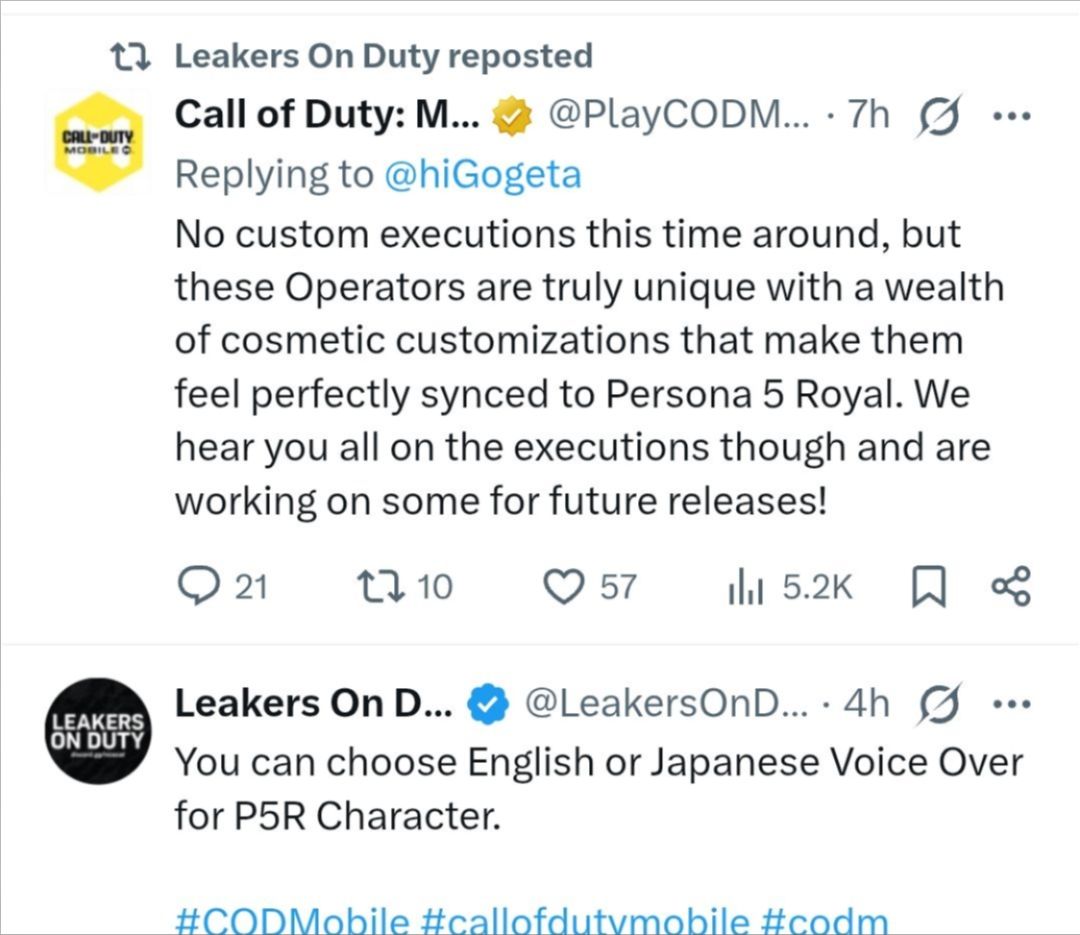Open Leakers On Duty profile avatar
The width and height of the screenshot is (1080, 935).
[x=98, y=731]
